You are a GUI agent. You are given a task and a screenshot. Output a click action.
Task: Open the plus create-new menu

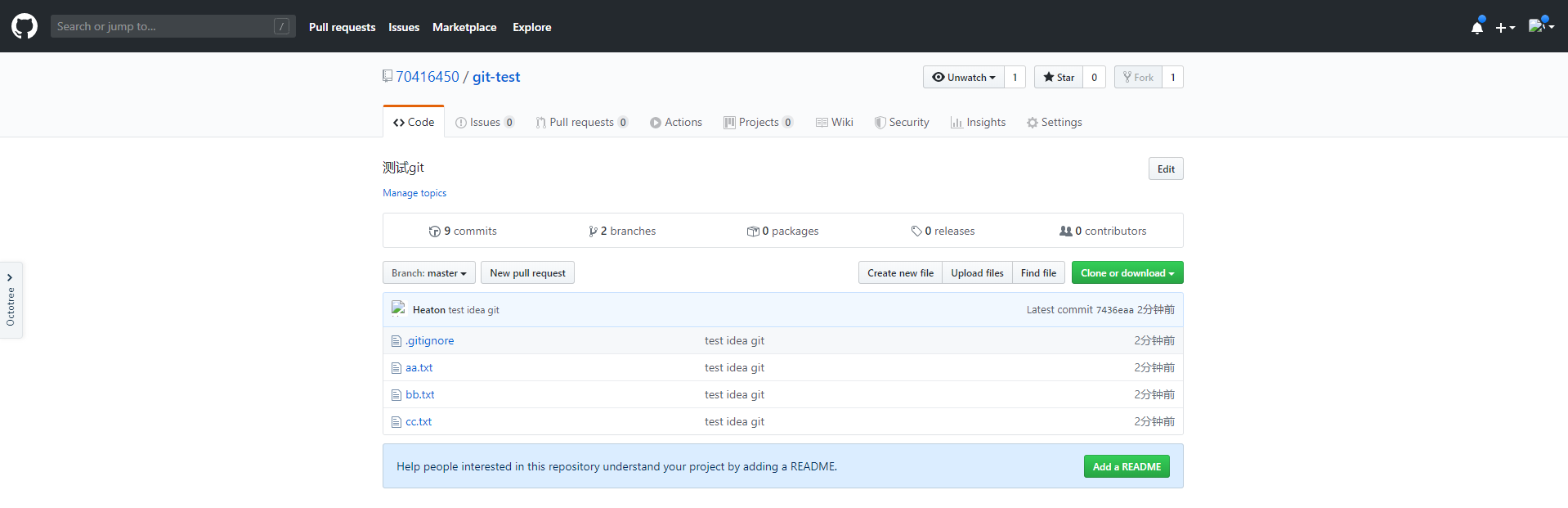pyautogui.click(x=1505, y=27)
